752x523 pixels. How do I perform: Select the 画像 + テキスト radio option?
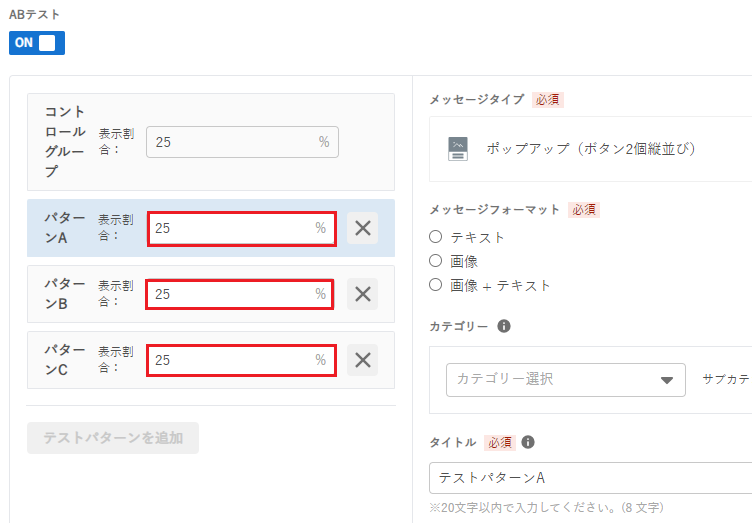(x=435, y=285)
